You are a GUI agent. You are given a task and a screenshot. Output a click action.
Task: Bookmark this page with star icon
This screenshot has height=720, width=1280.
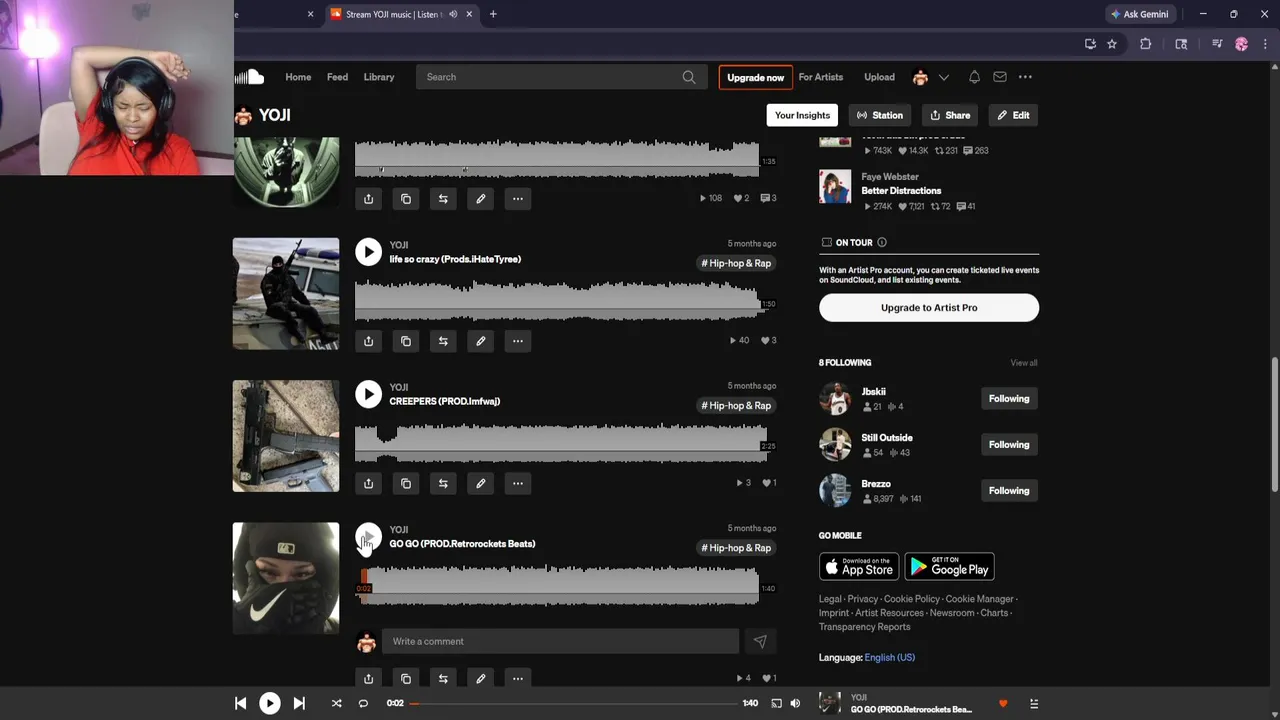point(1112,44)
